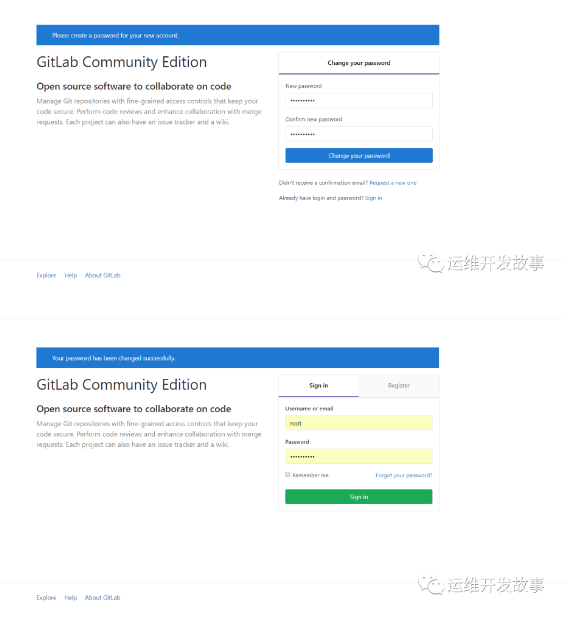Open Help link in upper page footer
Image resolution: width=581 pixels, height=628 pixels.
[71, 276]
